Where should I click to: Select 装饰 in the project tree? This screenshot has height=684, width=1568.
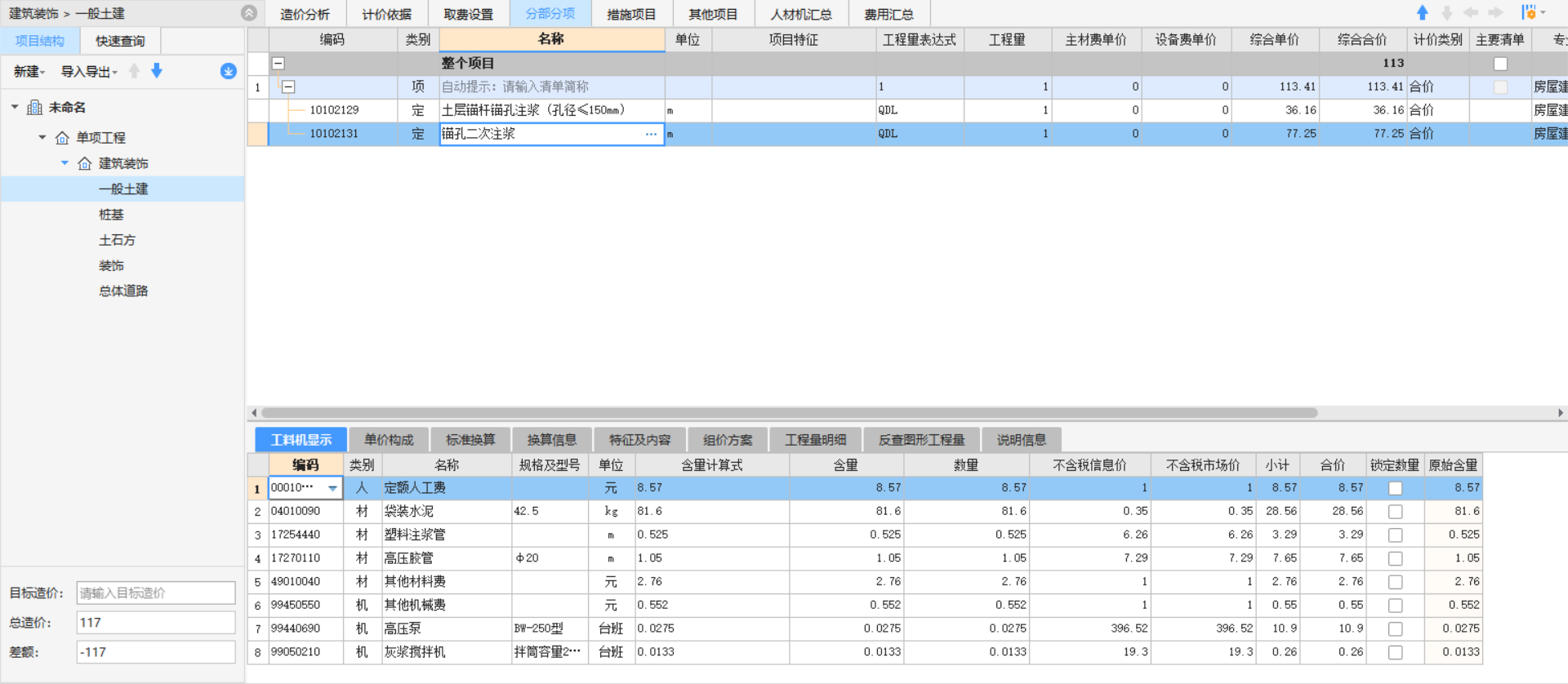(x=111, y=265)
